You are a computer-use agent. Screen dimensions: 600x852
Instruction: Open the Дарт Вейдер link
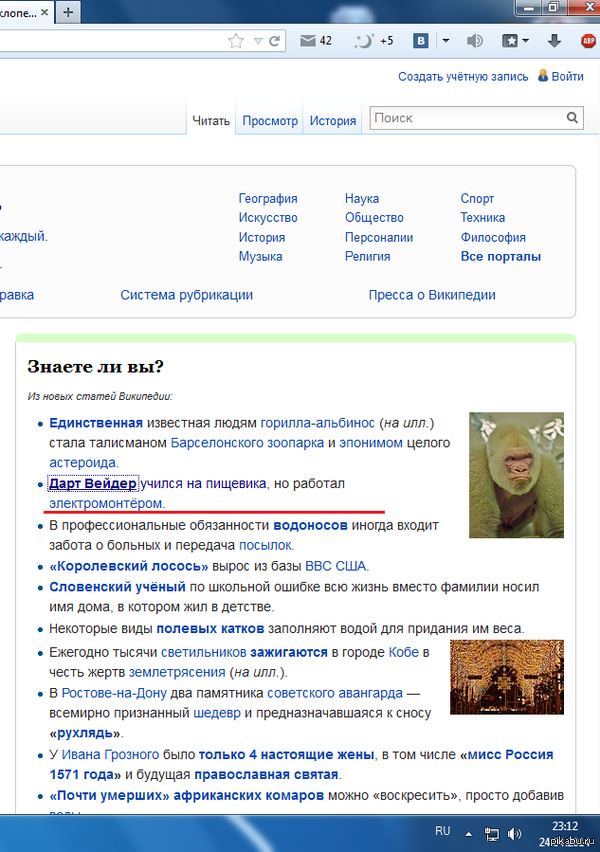(x=93, y=484)
